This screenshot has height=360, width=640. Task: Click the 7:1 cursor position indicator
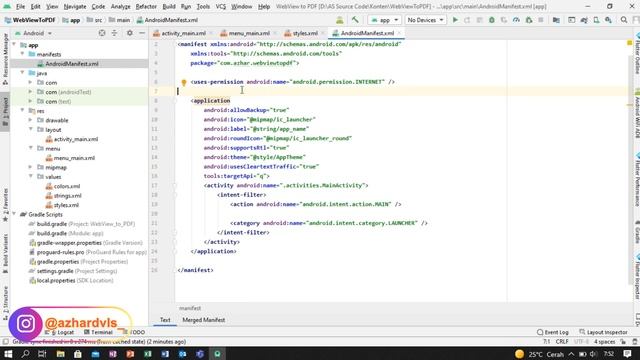(x=547, y=342)
